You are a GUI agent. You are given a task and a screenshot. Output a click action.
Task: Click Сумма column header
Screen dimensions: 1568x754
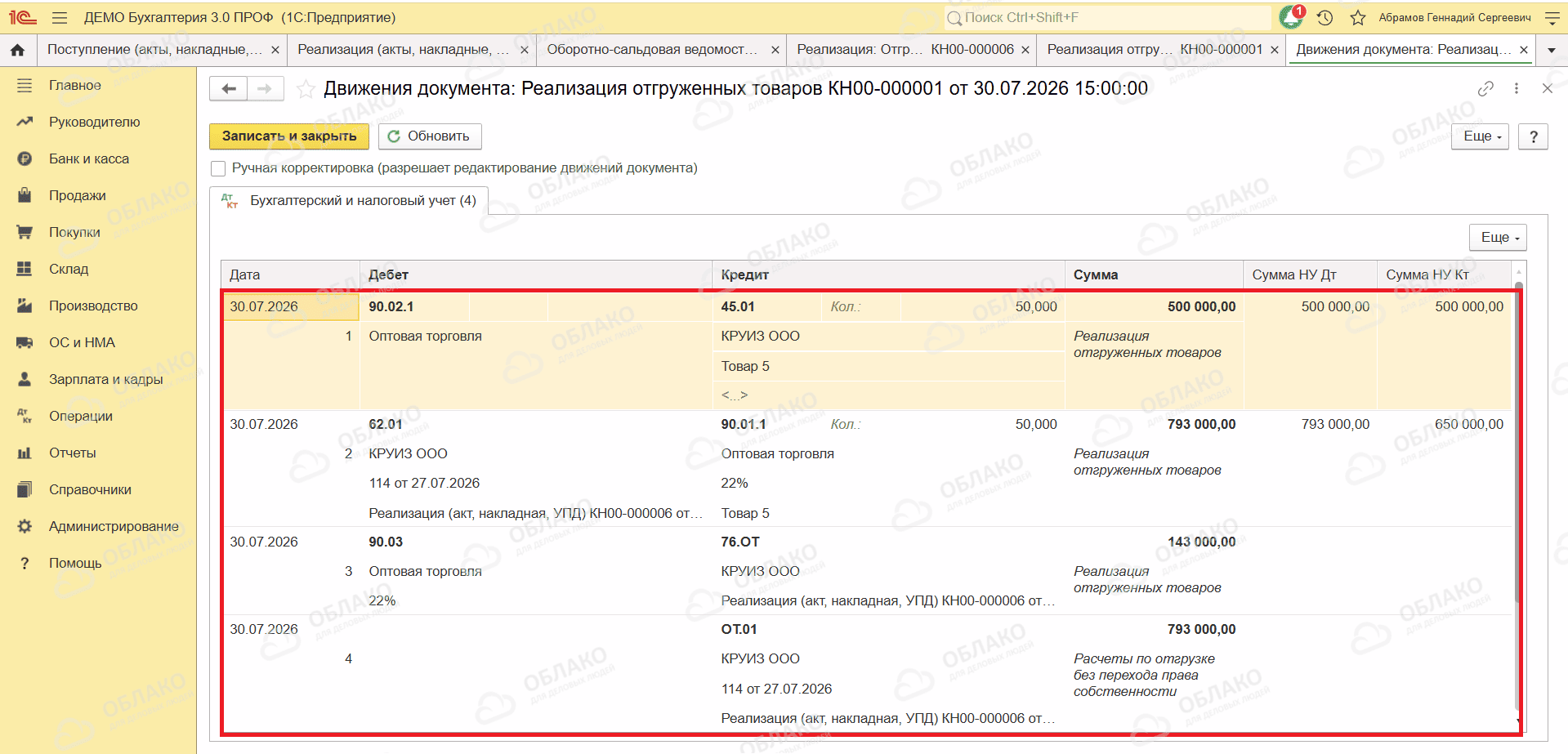pyautogui.click(x=1154, y=275)
